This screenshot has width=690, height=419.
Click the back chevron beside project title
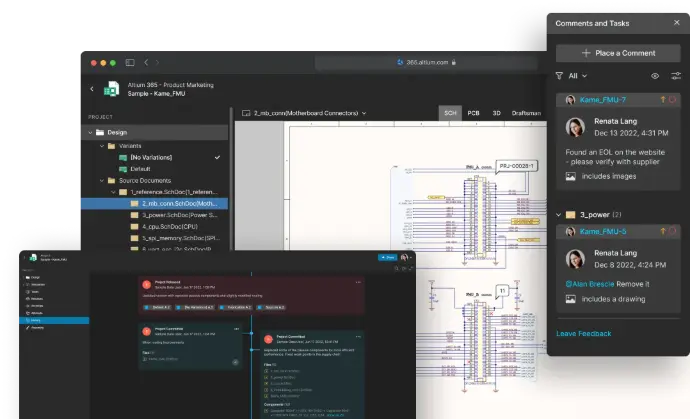click(92, 89)
